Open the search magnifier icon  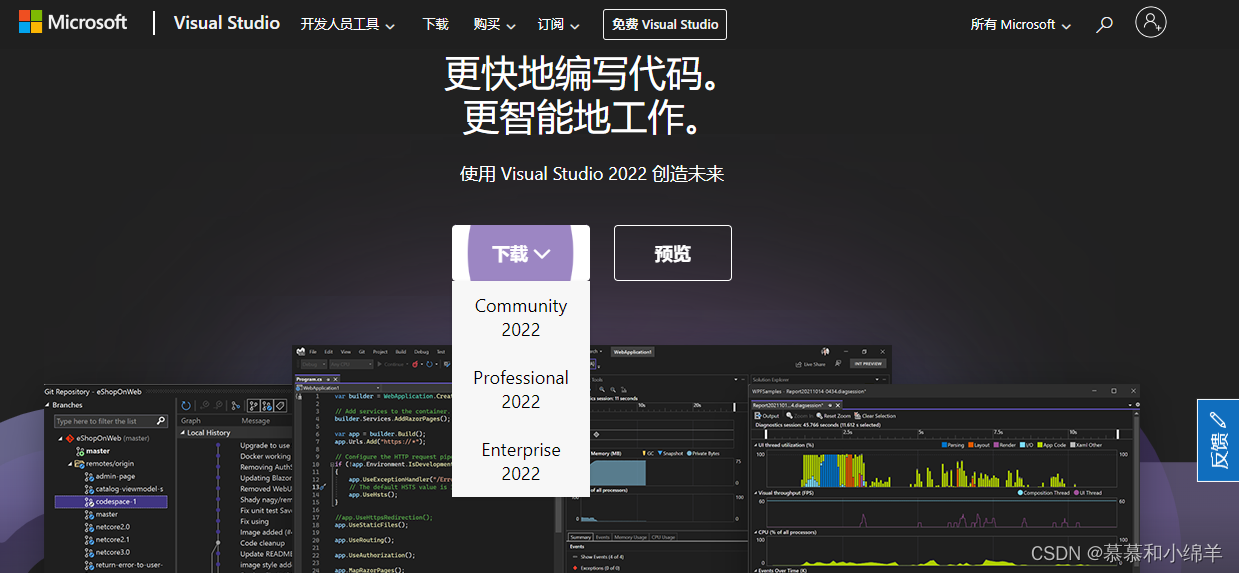click(1104, 24)
